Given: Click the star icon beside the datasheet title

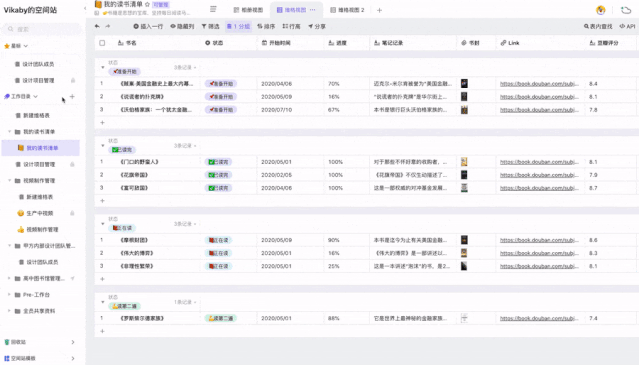Looking at the screenshot, I should pyautogui.click(x=148, y=4).
